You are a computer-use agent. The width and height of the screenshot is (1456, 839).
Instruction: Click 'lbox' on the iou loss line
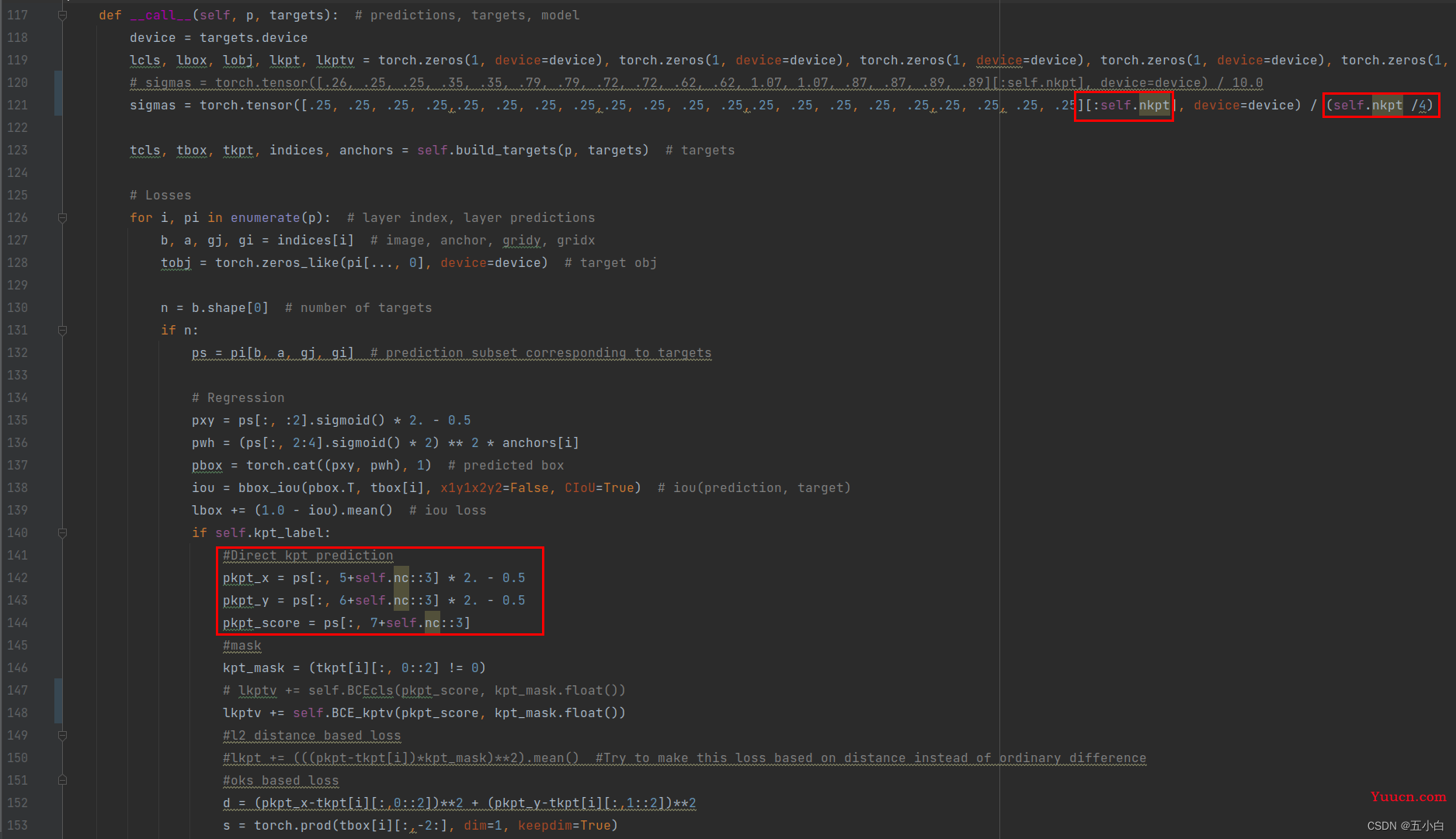coord(207,511)
